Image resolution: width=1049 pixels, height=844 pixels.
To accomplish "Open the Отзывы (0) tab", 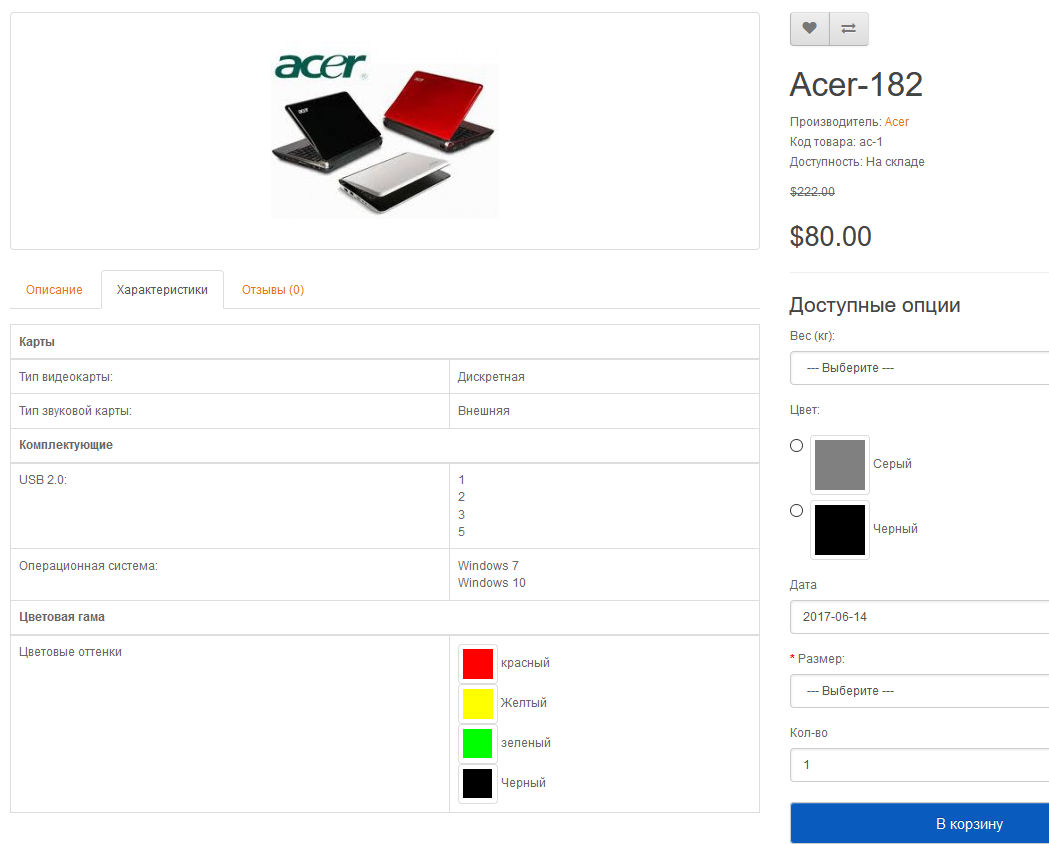I will pyautogui.click(x=273, y=290).
